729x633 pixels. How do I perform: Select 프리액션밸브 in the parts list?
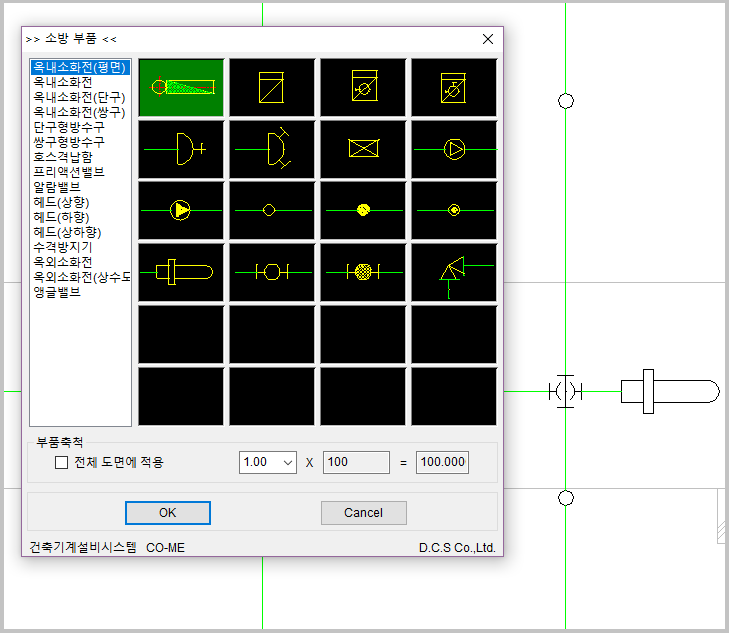tap(69, 172)
